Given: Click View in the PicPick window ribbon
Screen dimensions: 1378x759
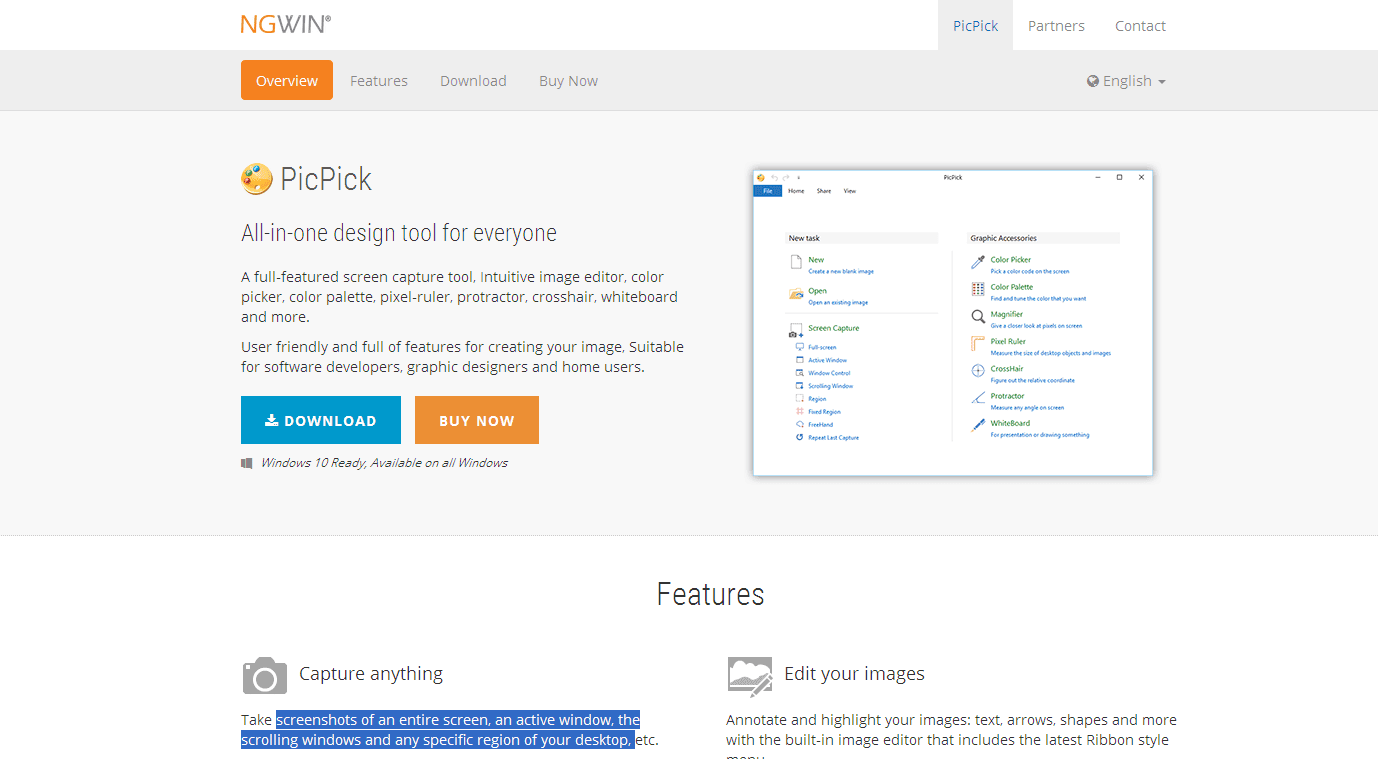Looking at the screenshot, I should [850, 191].
